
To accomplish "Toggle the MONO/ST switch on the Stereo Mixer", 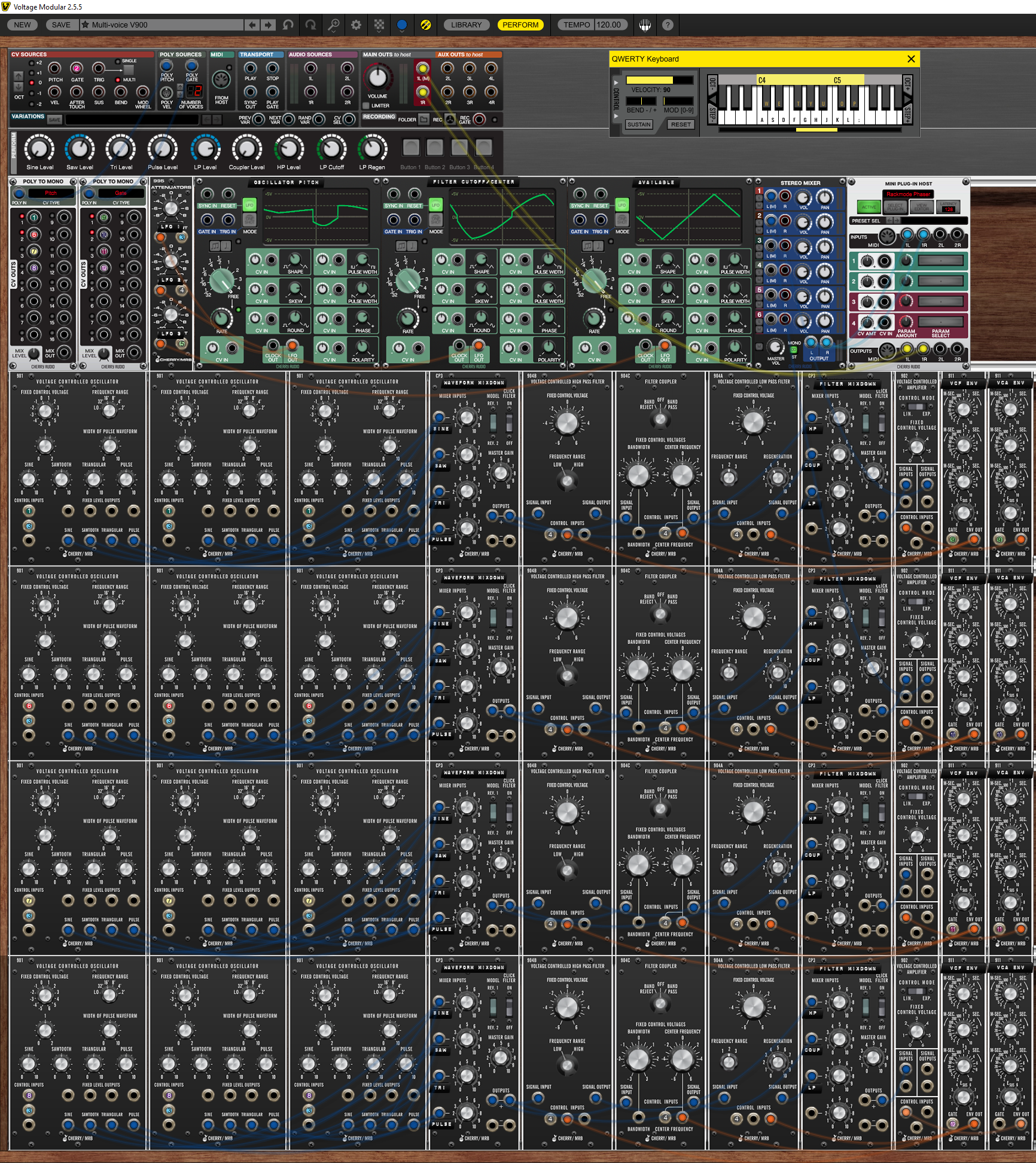I will (794, 349).
